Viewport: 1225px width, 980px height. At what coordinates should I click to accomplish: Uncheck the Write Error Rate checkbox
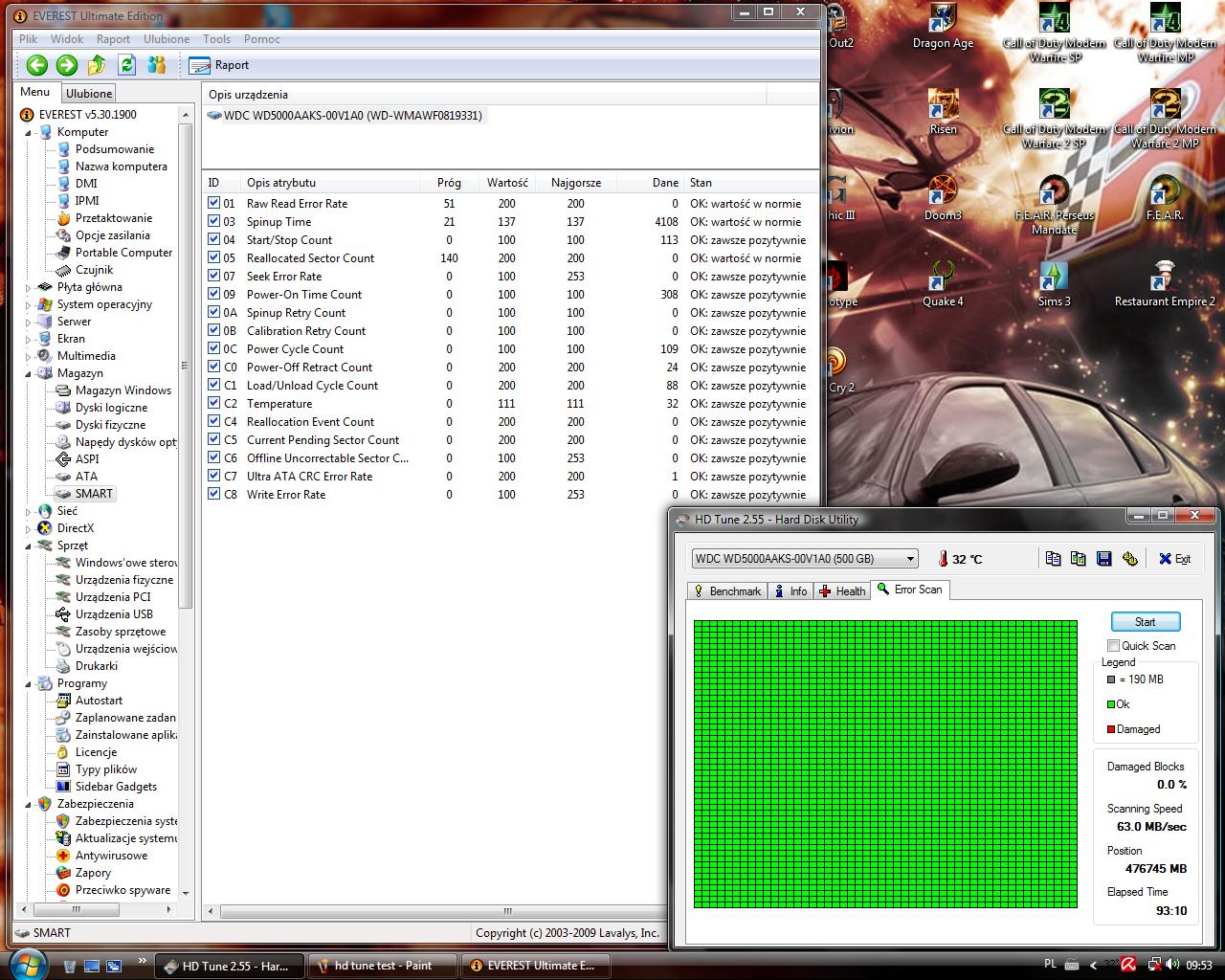[214, 494]
